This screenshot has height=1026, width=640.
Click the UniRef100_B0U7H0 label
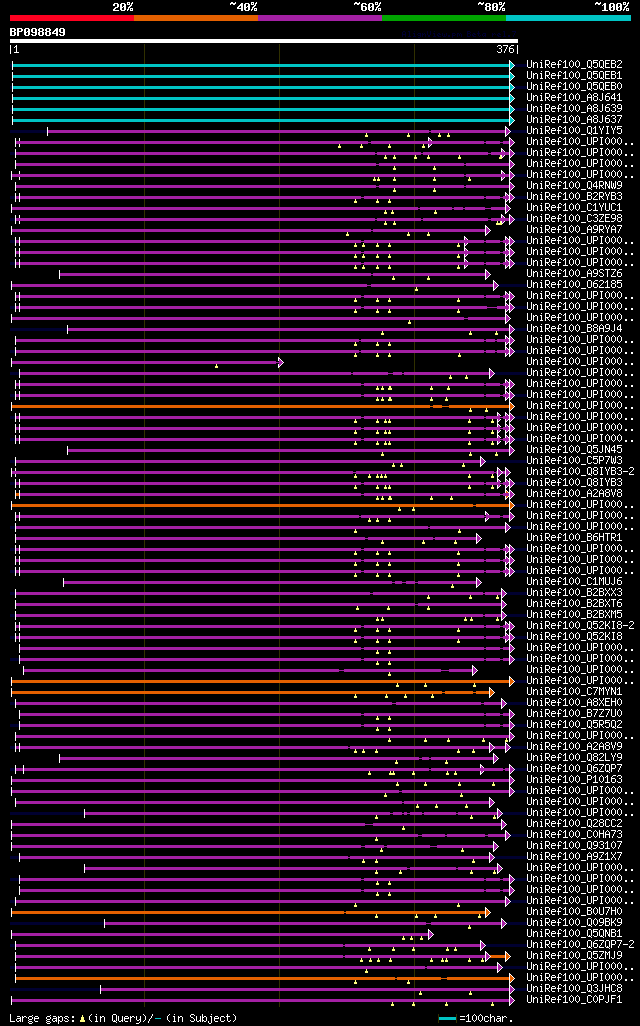pyautogui.click(x=574, y=911)
